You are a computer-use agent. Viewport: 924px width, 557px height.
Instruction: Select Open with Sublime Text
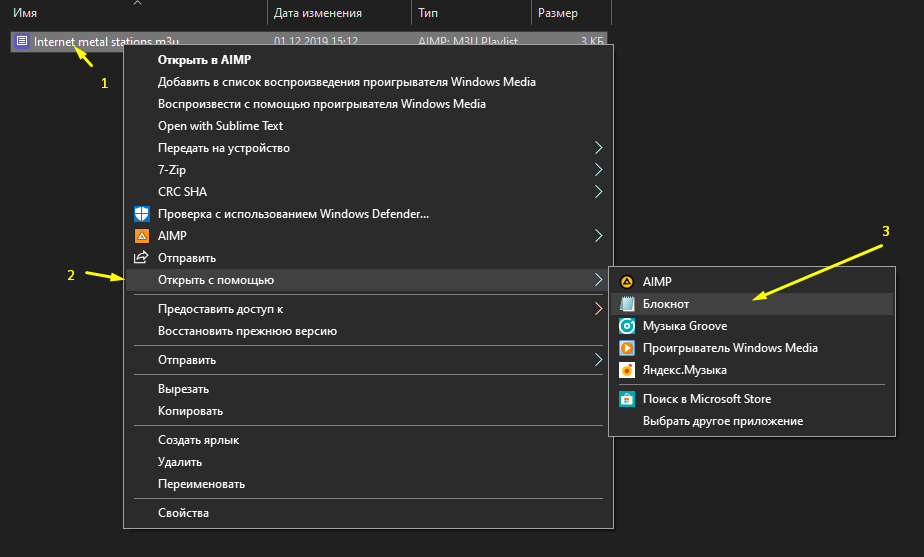pyautogui.click(x=368, y=126)
